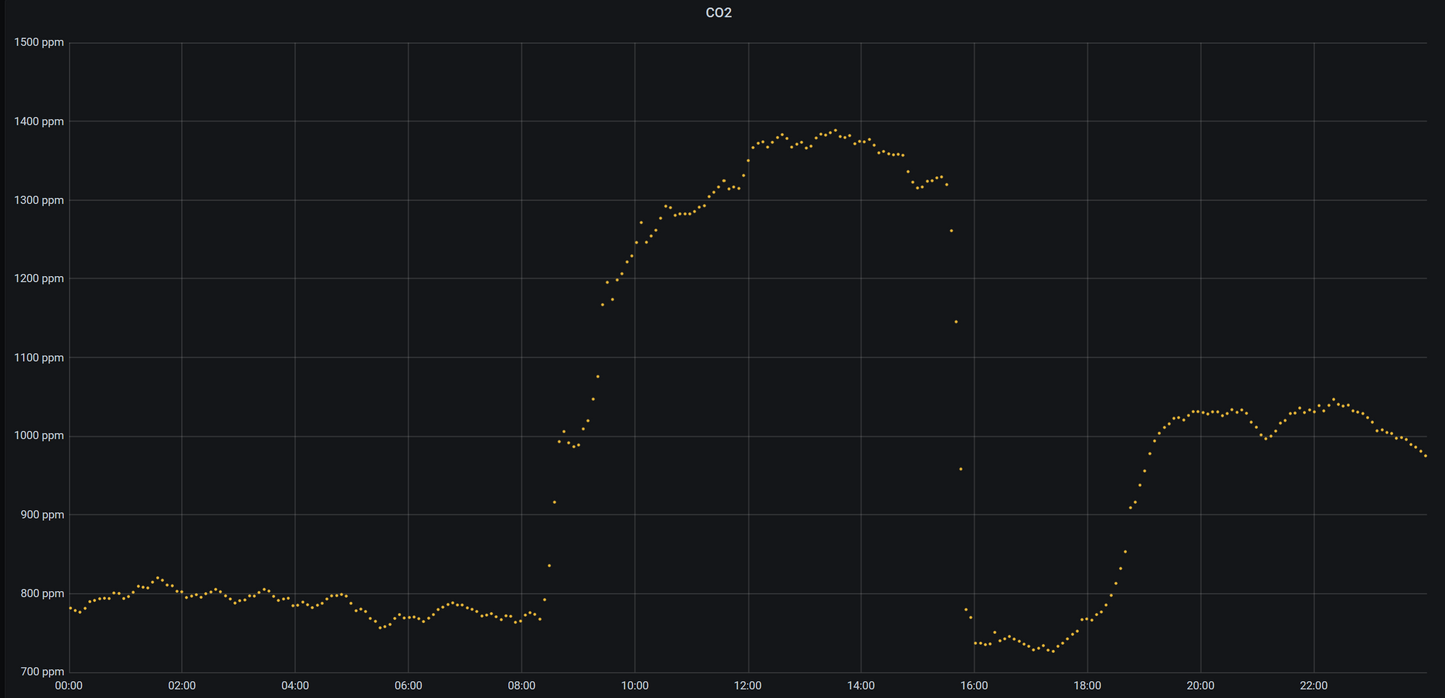Viewport: 1445px width, 698px height.
Task: Open the CO2 panel title menu
Action: (x=718, y=13)
